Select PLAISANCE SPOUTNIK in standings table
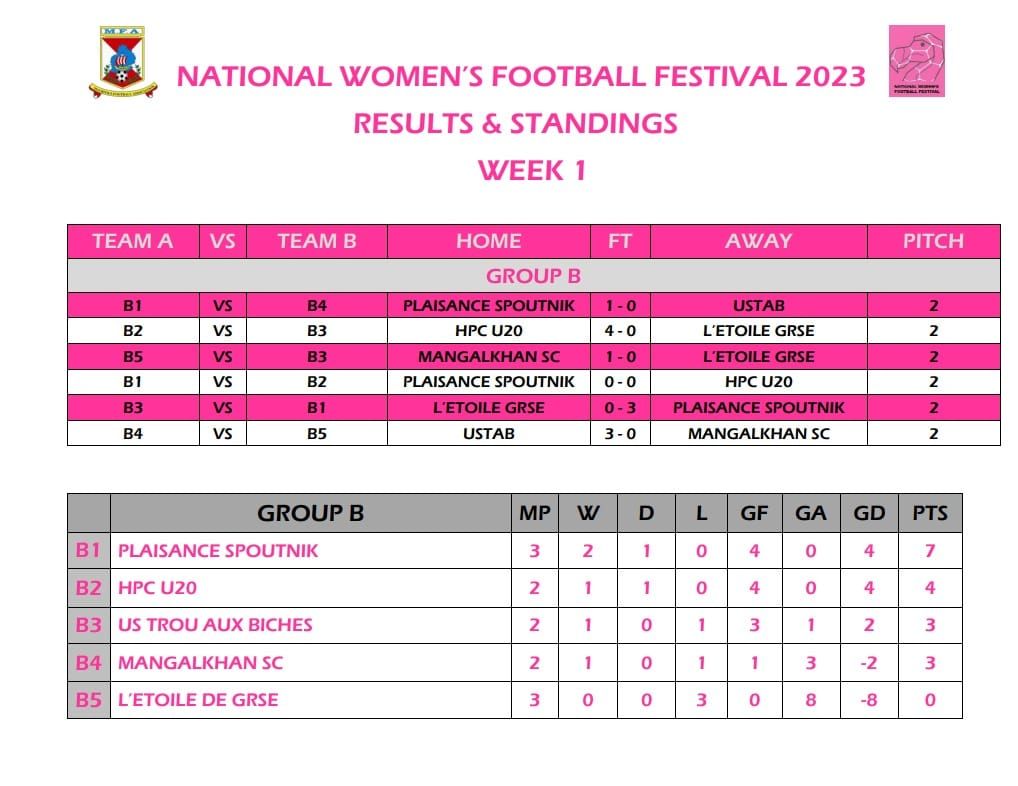Viewport: 1018px width, 786px height. pyautogui.click(x=218, y=550)
